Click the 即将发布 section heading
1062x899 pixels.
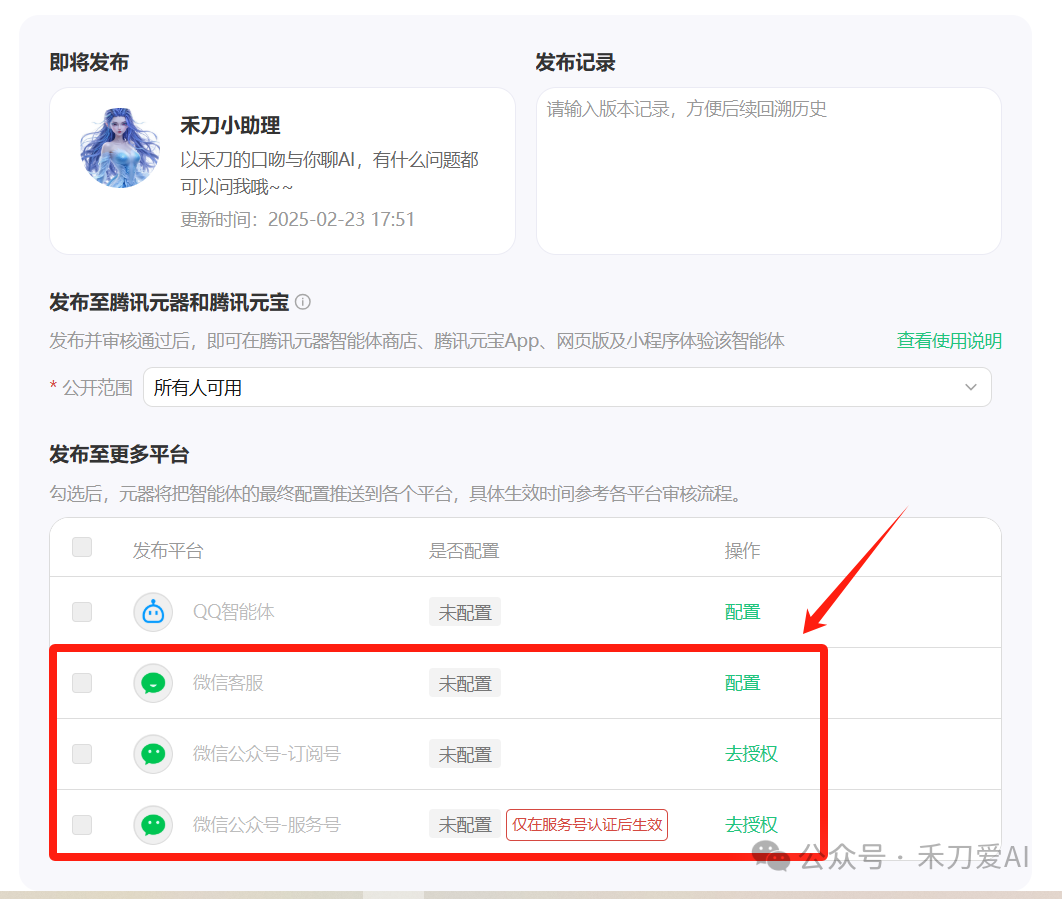coord(89,62)
